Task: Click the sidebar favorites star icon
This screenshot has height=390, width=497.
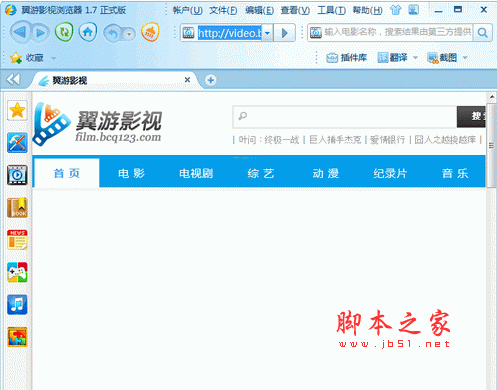Action: pos(17,110)
